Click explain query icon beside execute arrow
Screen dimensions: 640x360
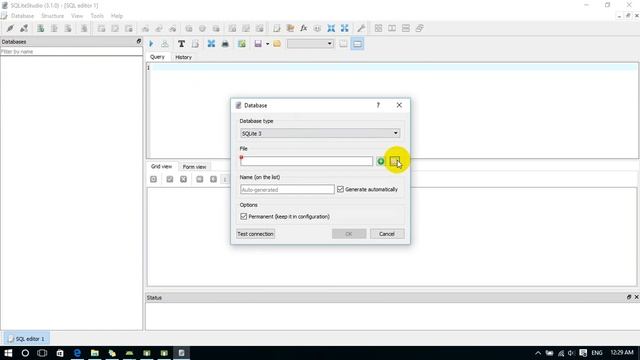click(164, 44)
